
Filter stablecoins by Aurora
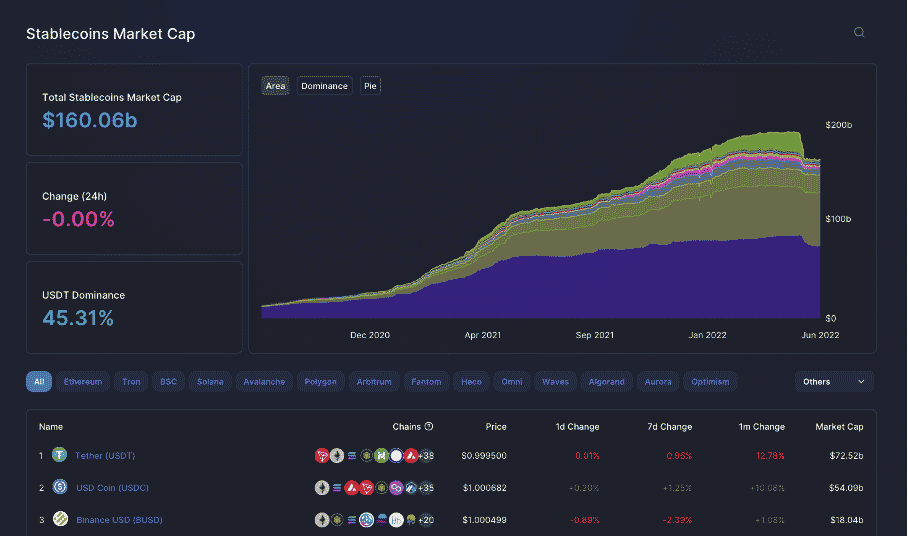[x=658, y=381]
